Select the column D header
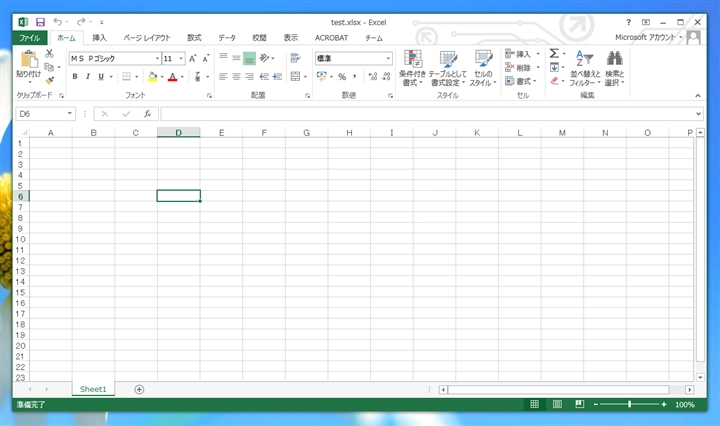 (179, 133)
